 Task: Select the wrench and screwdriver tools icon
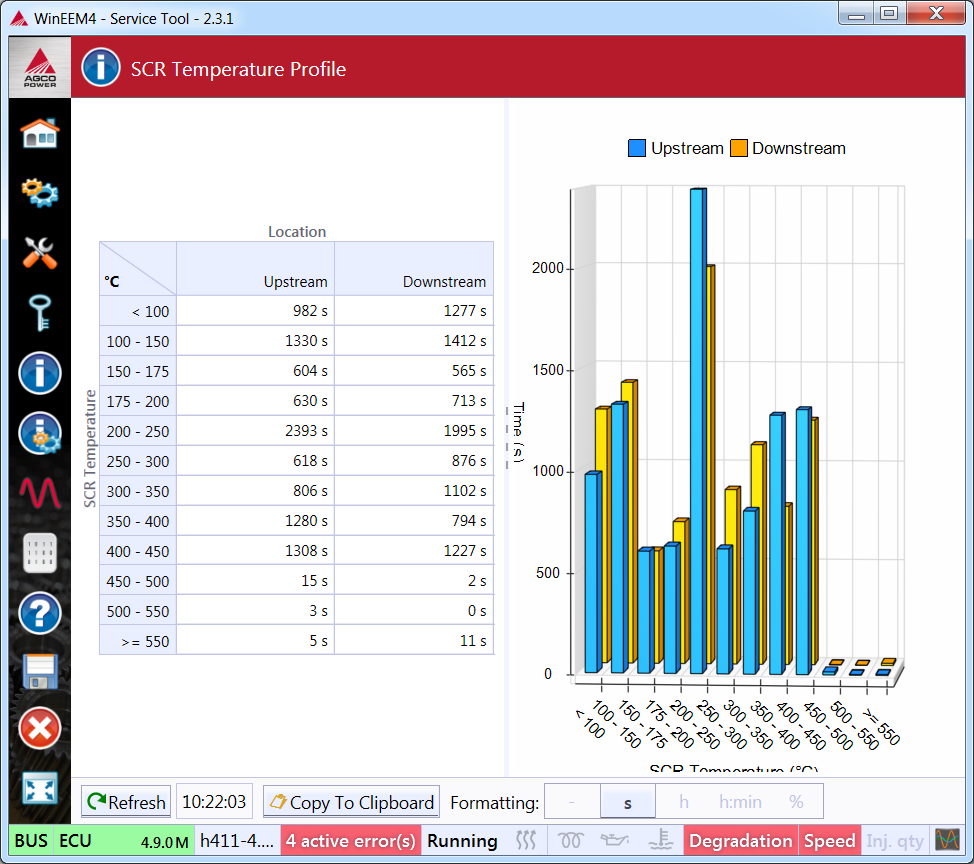tap(40, 253)
